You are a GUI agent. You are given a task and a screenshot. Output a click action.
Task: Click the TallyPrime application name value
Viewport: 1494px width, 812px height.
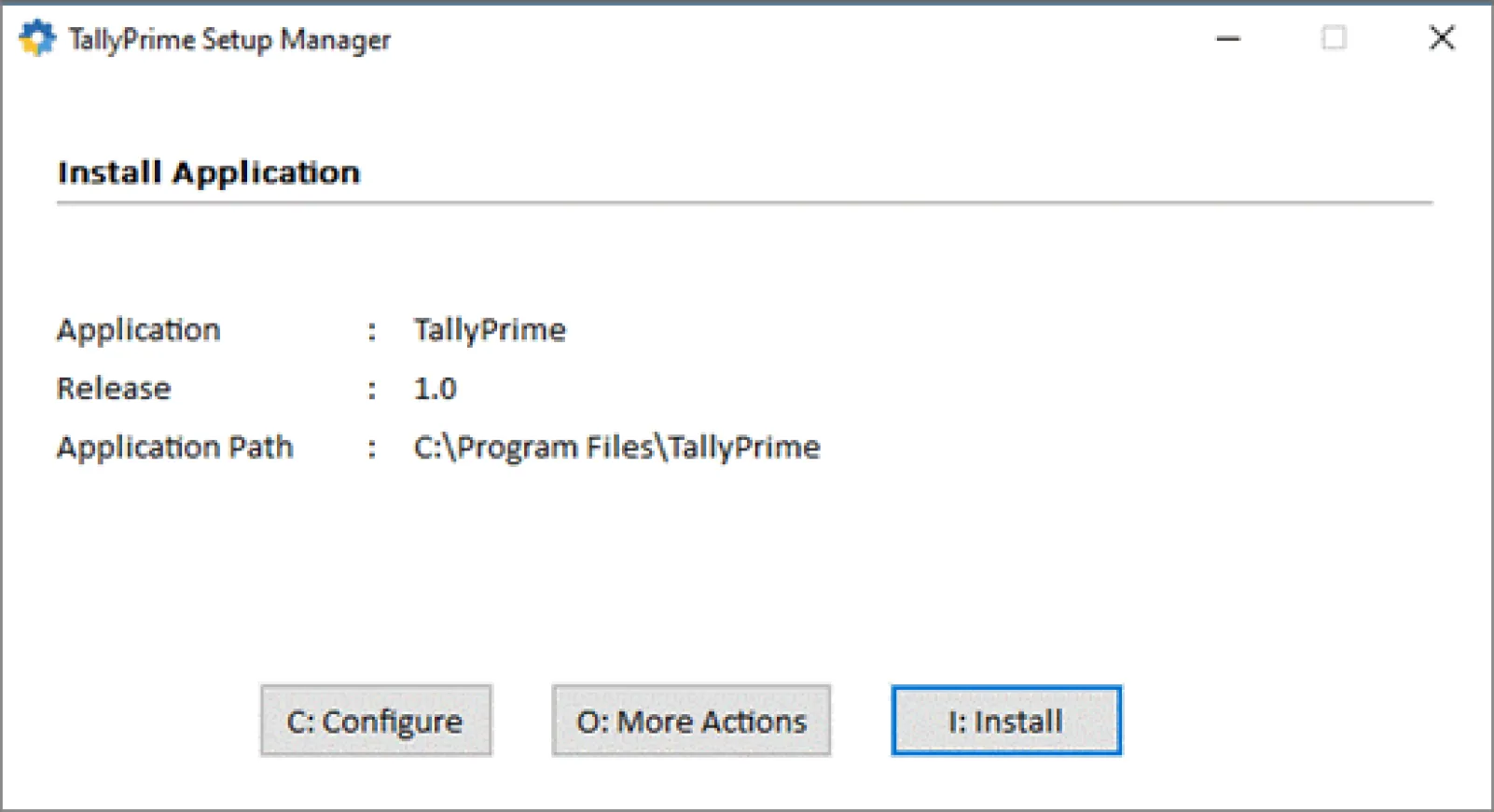coord(490,330)
